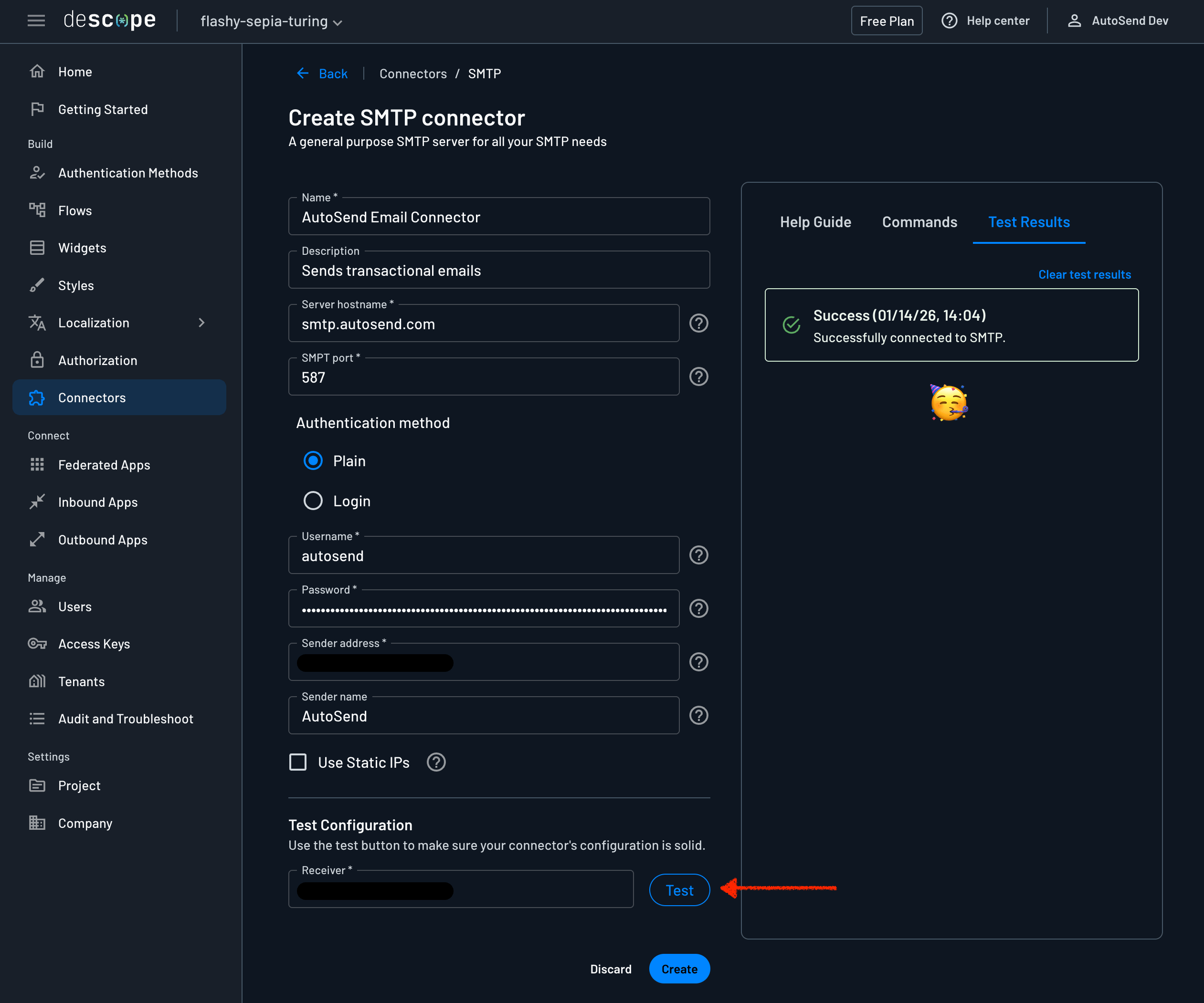
Task: Click the Flows sidebar icon
Action: pyautogui.click(x=37, y=210)
